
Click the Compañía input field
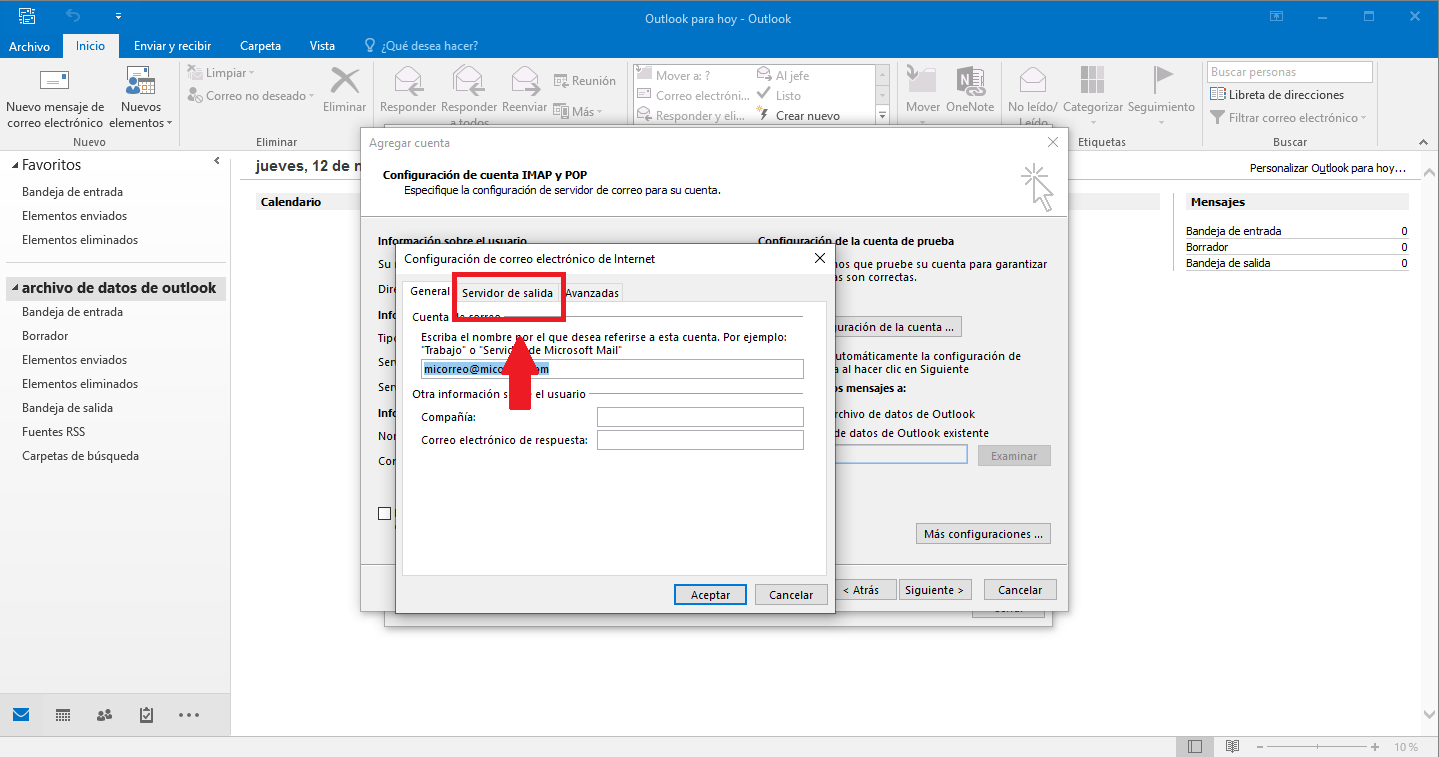click(x=700, y=417)
